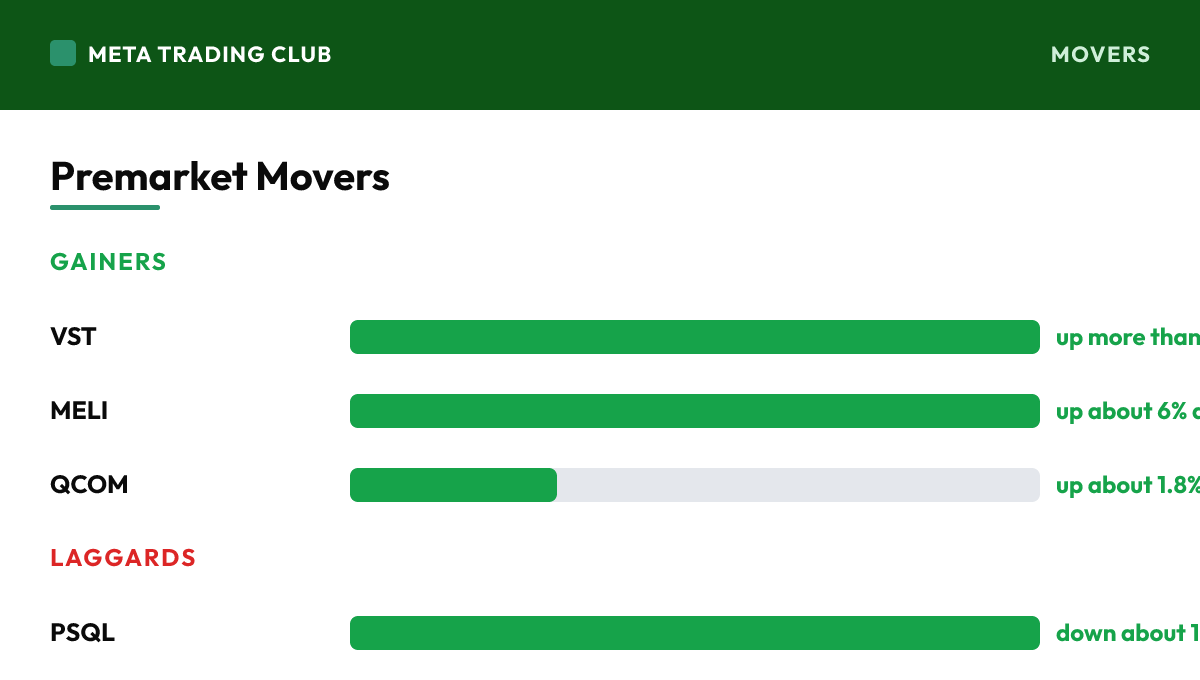
Task: Click the 'up about 6%' text beside MELI
Action: (1122, 412)
